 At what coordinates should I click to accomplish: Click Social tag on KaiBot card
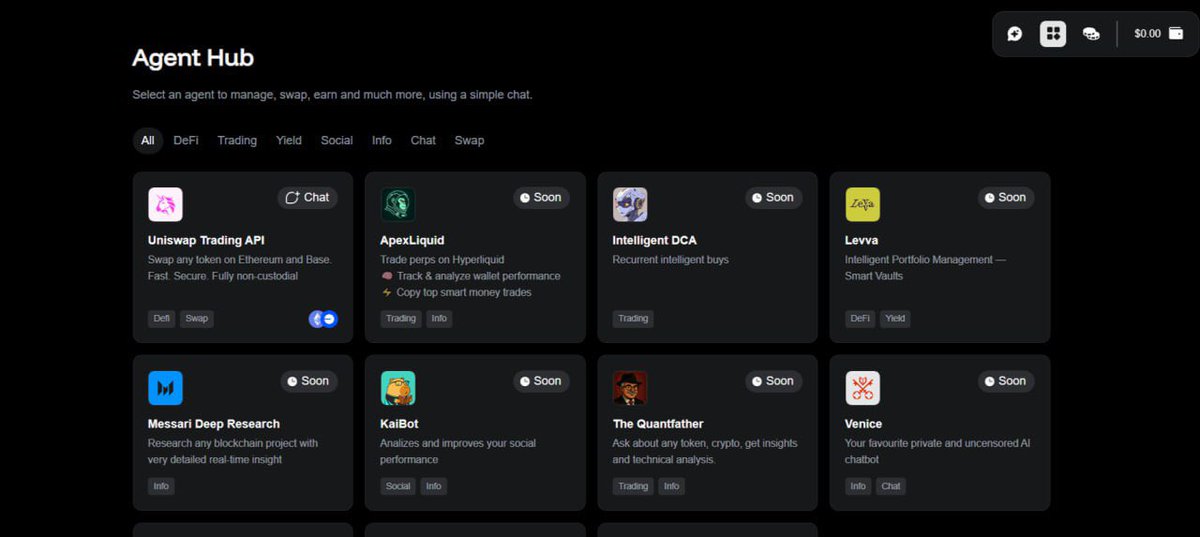pyautogui.click(x=398, y=486)
